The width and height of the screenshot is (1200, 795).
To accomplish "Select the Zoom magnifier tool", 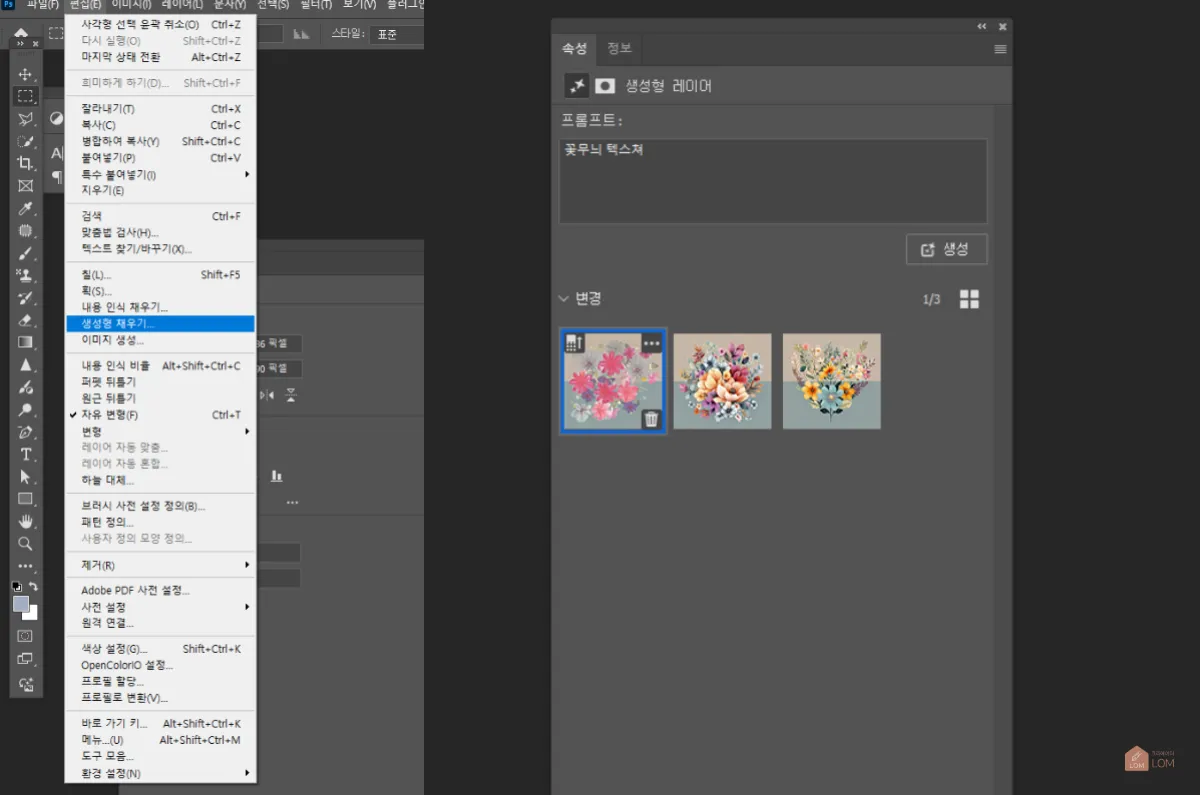I will [26, 544].
